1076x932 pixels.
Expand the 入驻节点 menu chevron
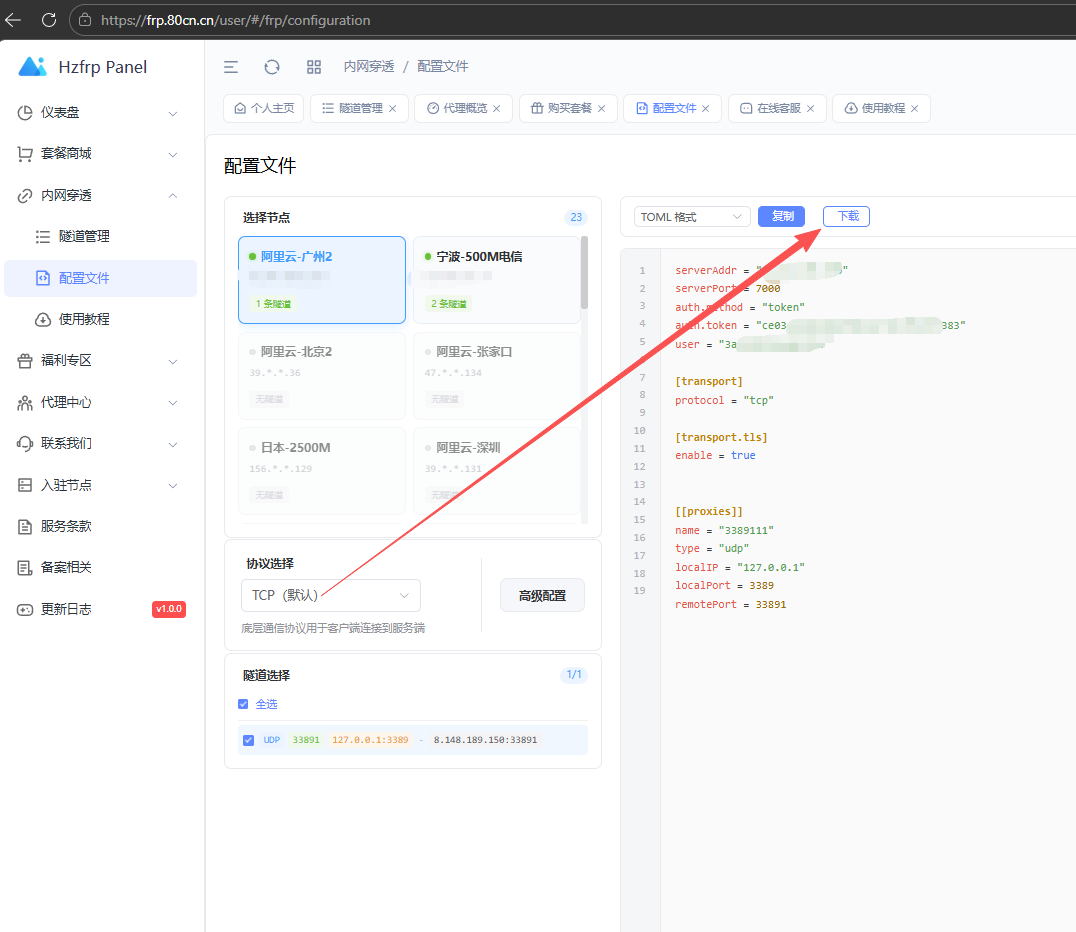pyautogui.click(x=173, y=486)
